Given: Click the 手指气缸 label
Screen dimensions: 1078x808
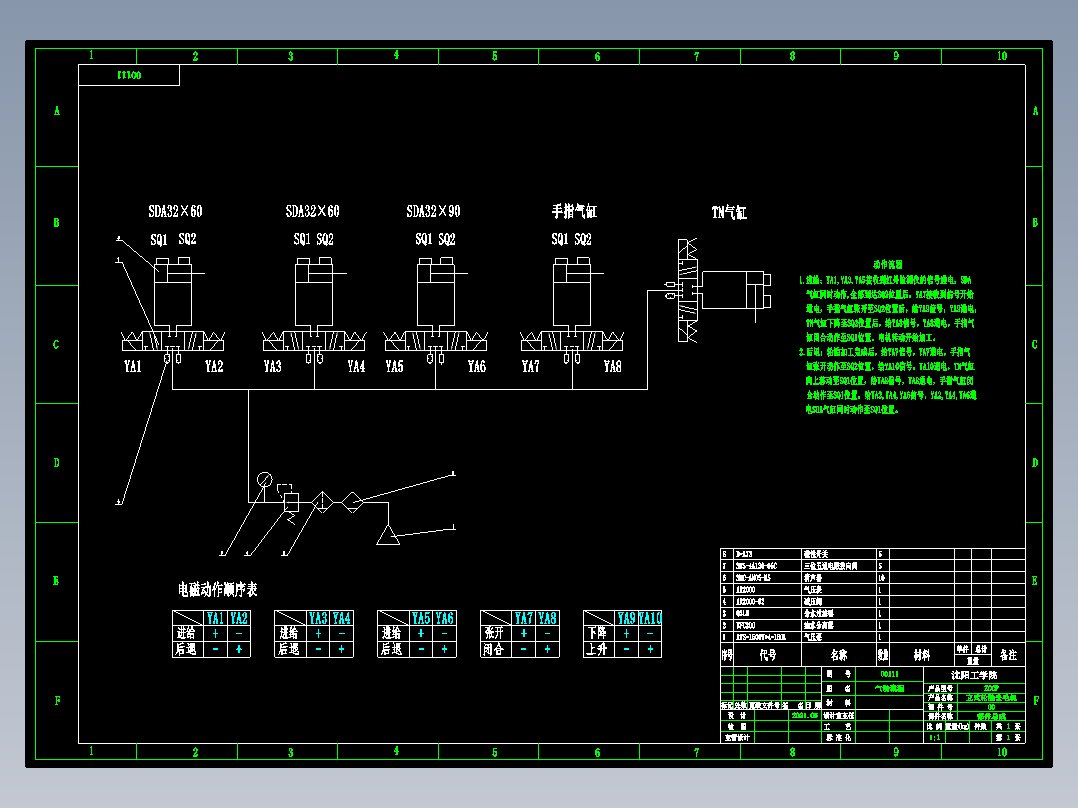Looking at the screenshot, I should click(574, 211).
